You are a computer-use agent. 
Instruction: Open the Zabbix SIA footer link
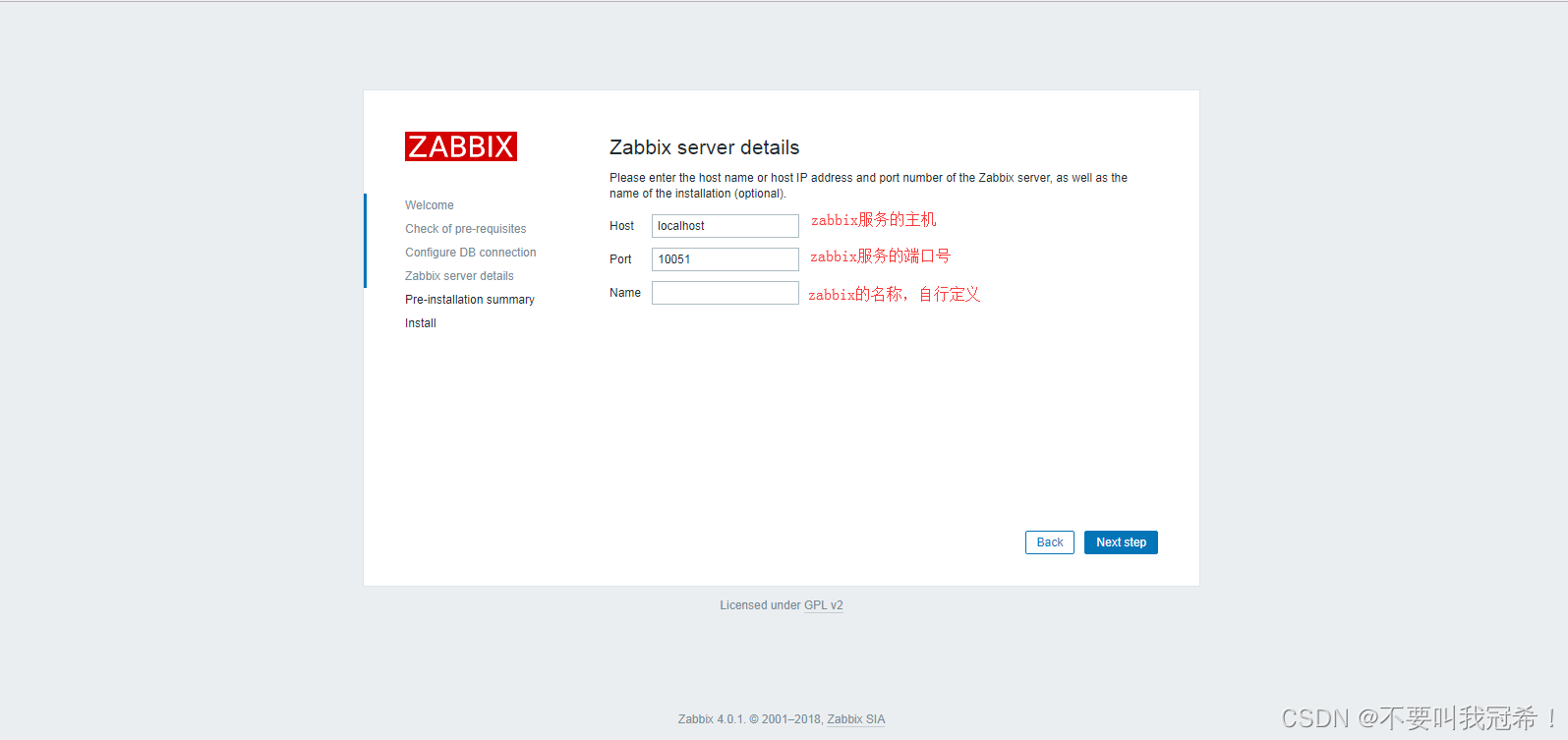point(856,719)
